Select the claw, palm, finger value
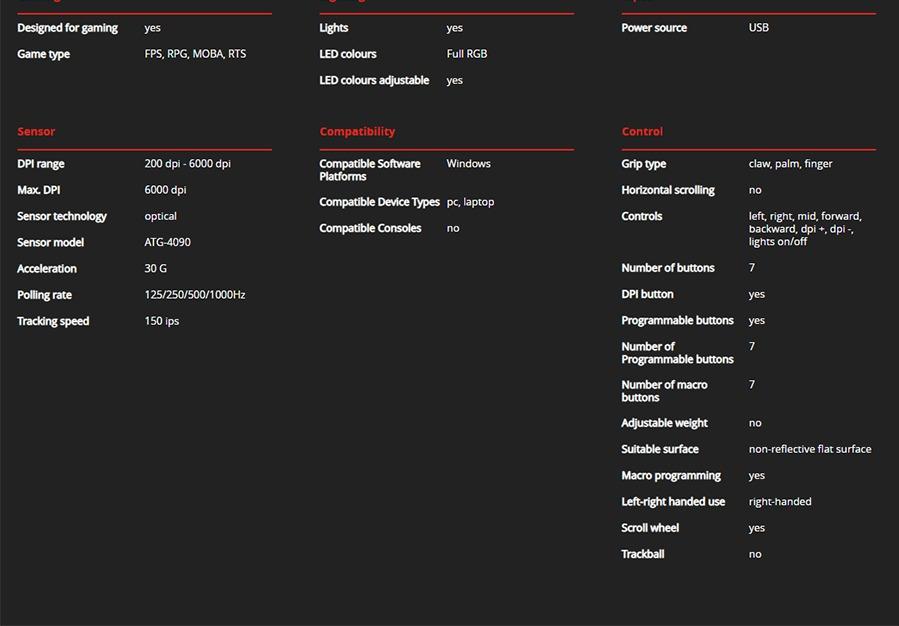The width and height of the screenshot is (899, 626). (790, 164)
